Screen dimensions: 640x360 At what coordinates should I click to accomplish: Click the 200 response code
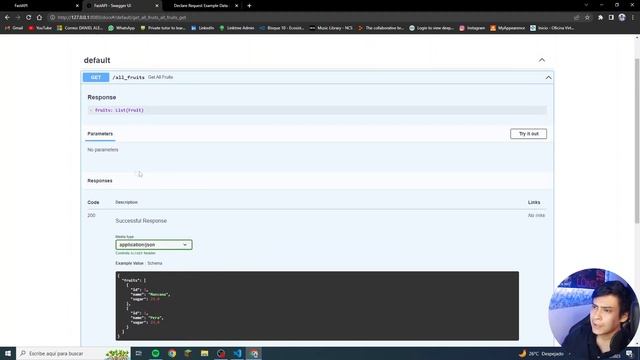pyautogui.click(x=91, y=216)
